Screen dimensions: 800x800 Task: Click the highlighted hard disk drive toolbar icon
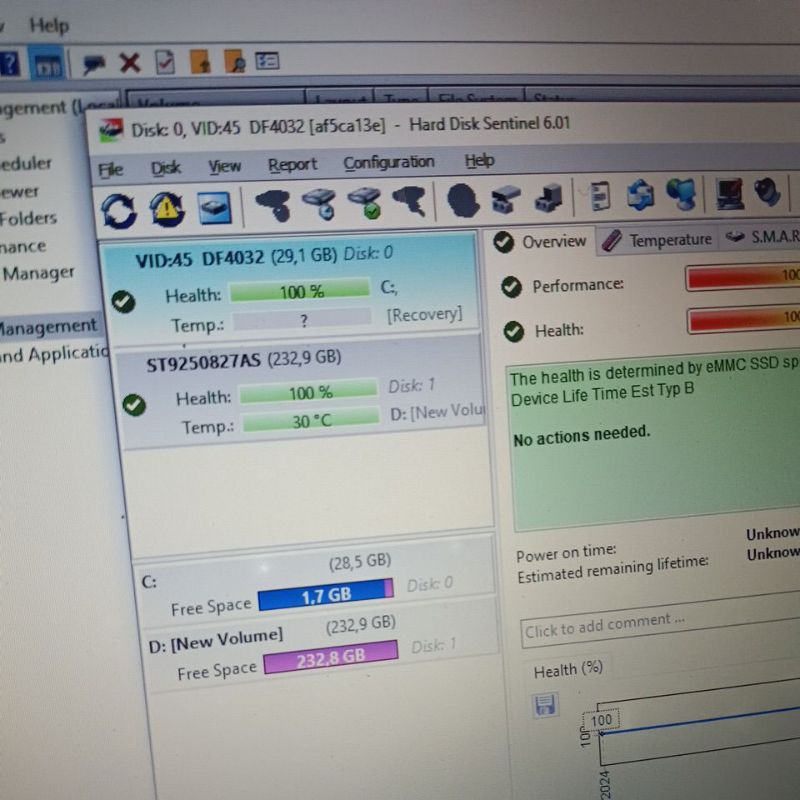(214, 208)
